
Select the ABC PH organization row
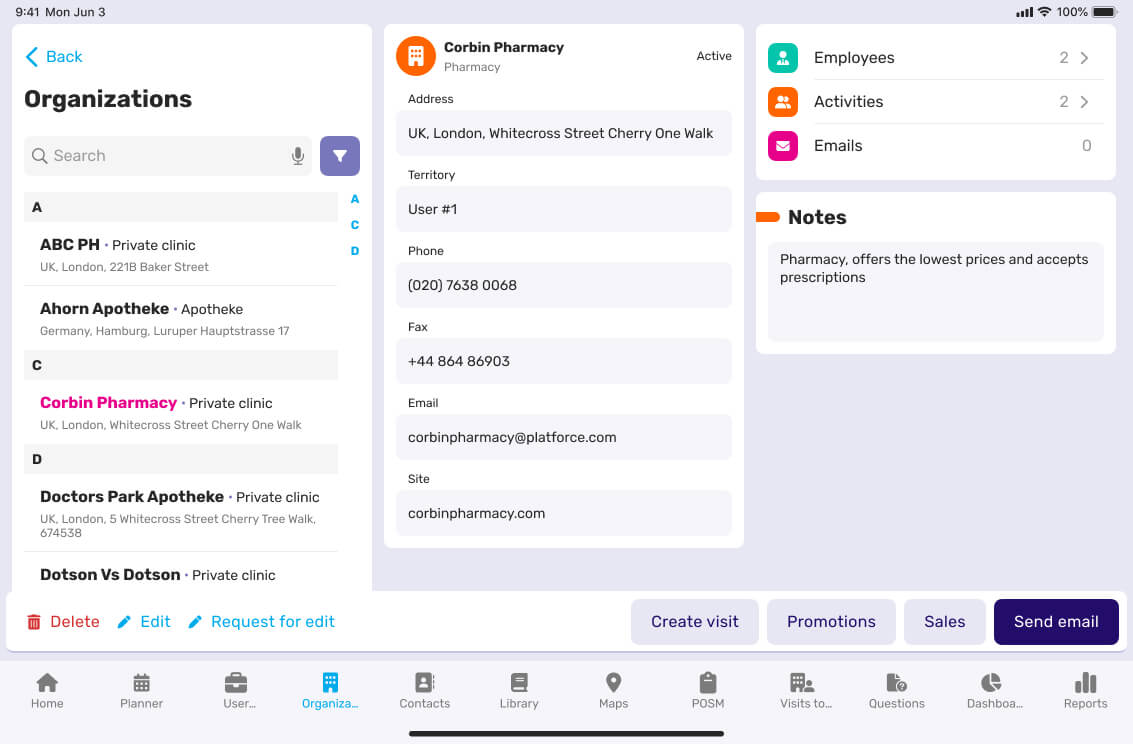(181, 254)
